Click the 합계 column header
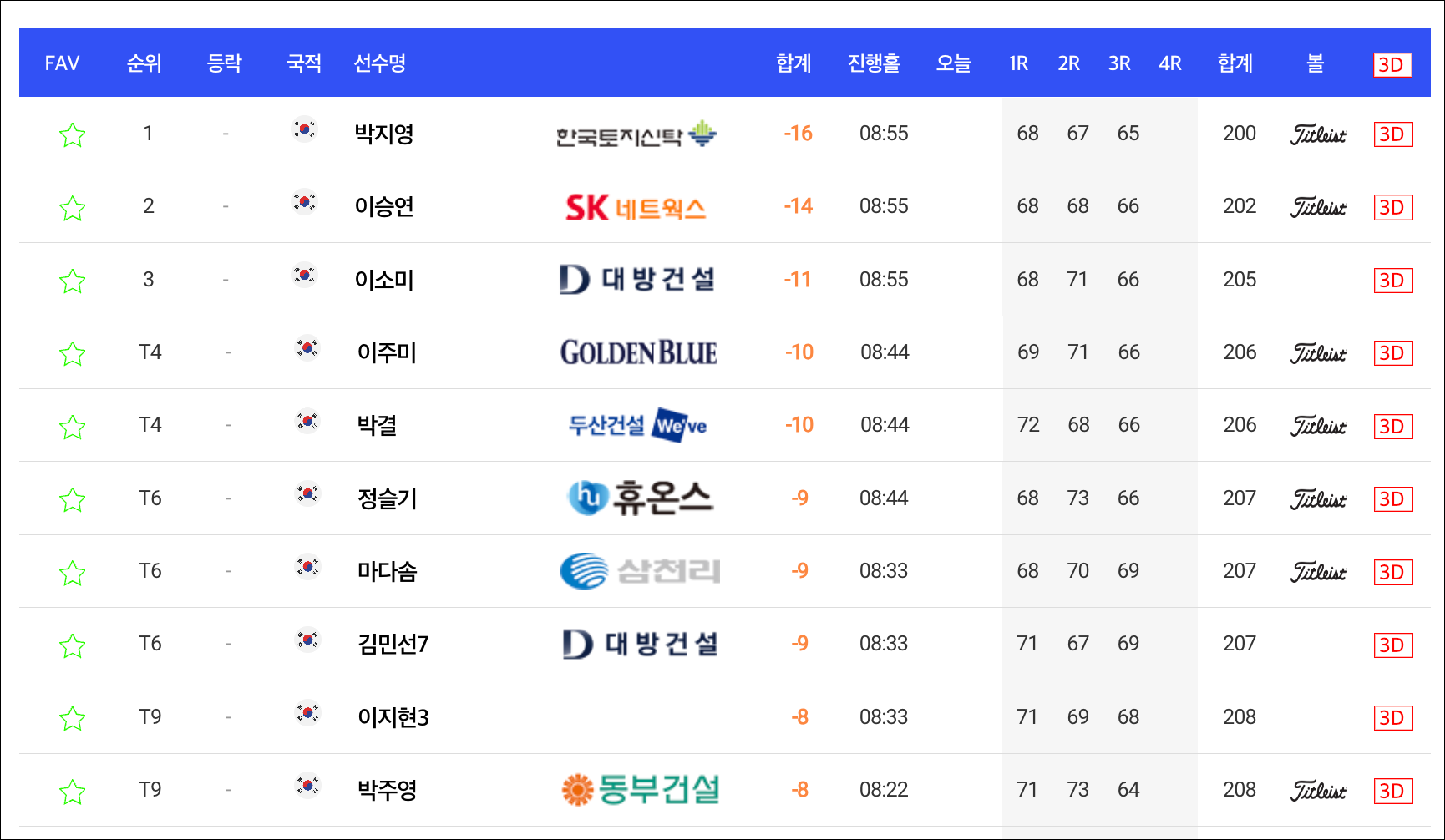 tap(793, 63)
